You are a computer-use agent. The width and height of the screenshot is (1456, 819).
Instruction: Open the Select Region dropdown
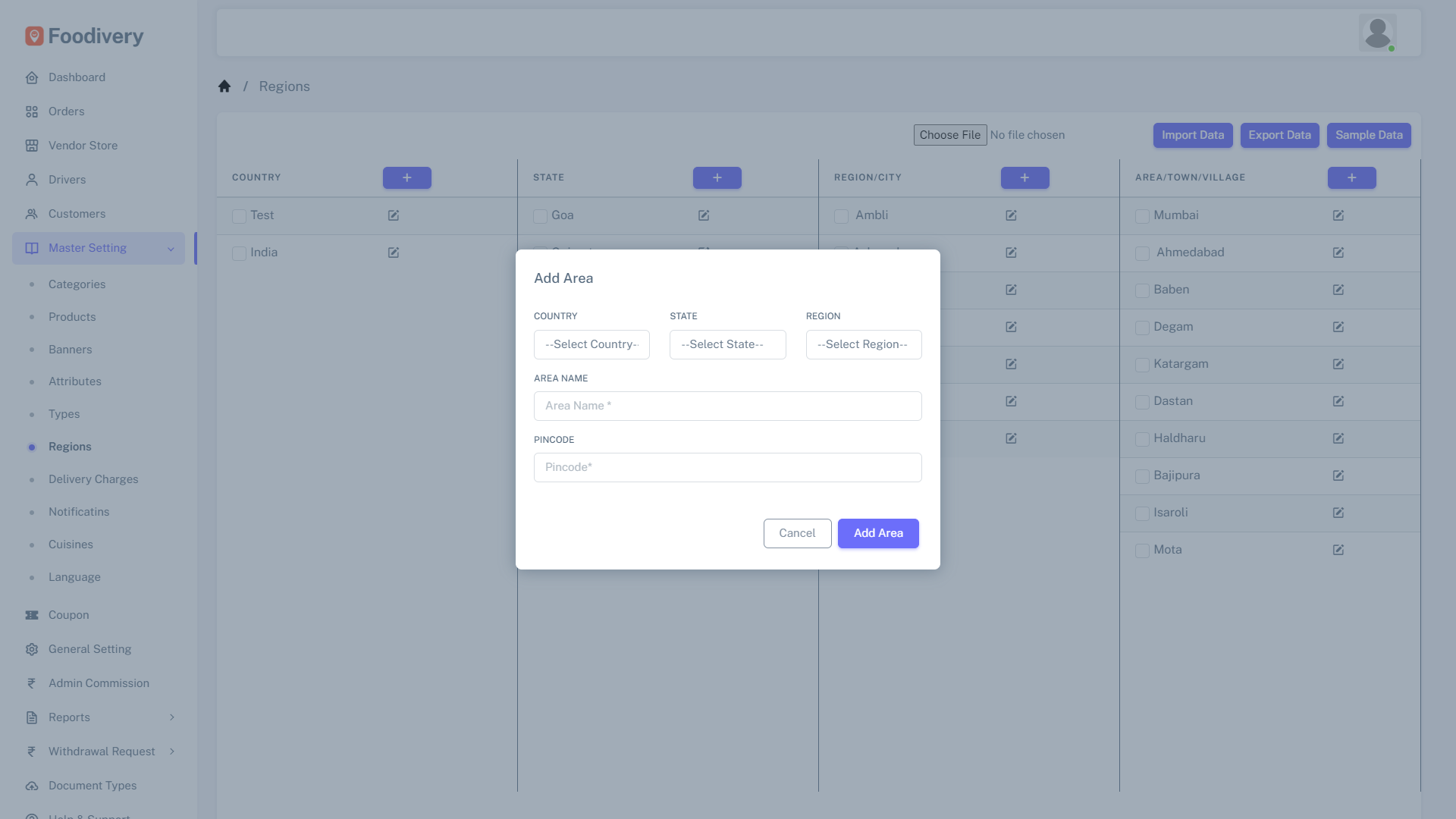click(864, 344)
